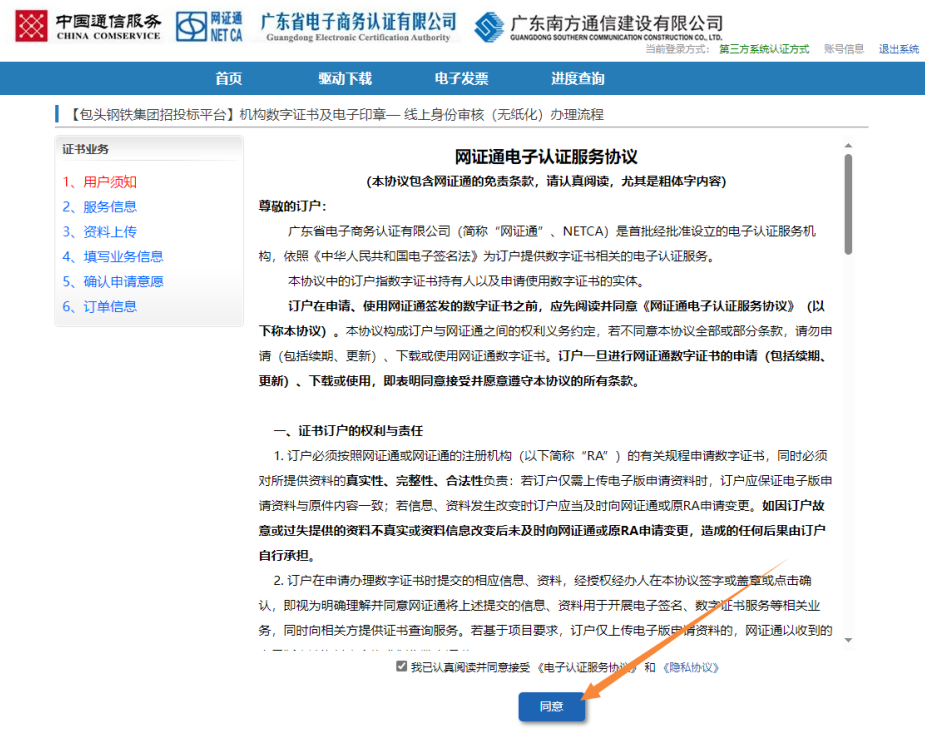Click the 第三方系统认证方式 login method text
The image size is (925, 753).
(x=764, y=49)
